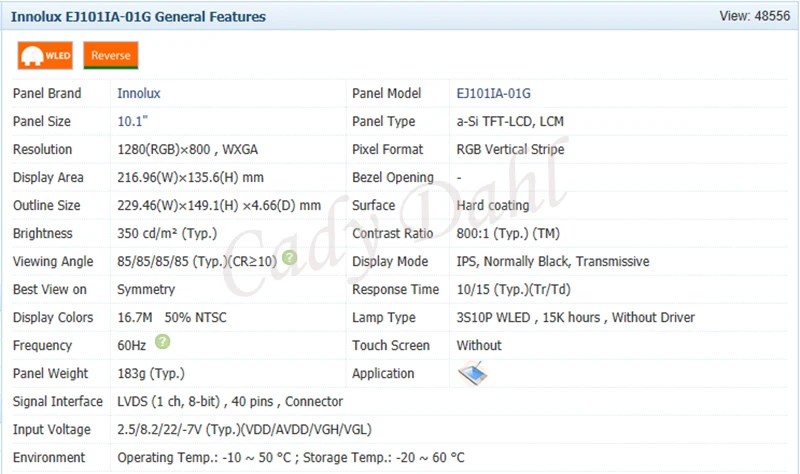
Task: Click the WLED backlight badge icon
Action: pos(45,55)
